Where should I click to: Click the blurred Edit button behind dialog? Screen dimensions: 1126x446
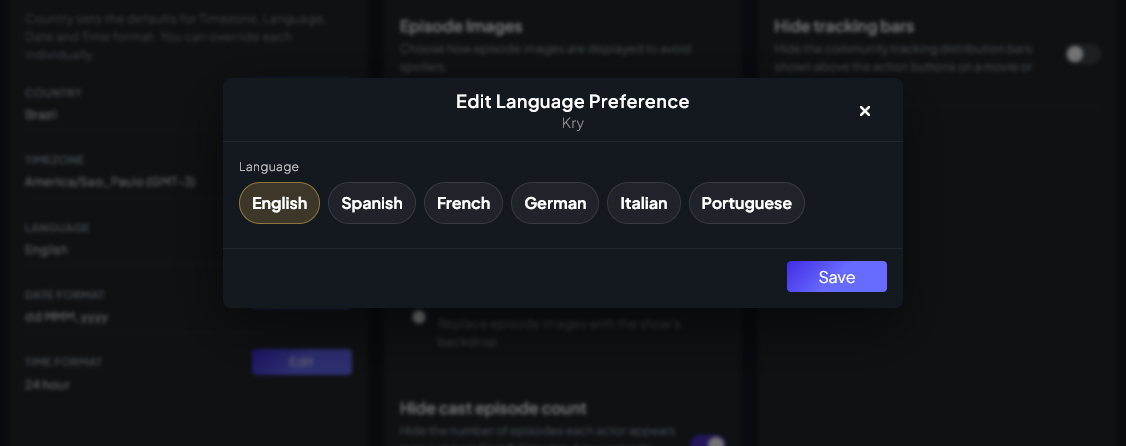coord(302,362)
